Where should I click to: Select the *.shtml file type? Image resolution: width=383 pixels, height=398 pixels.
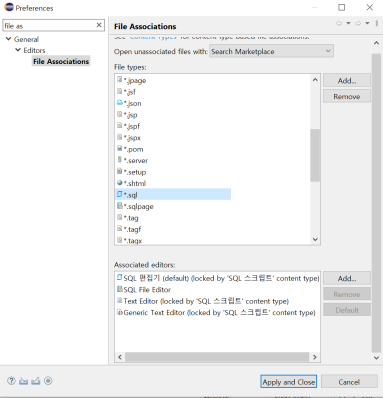point(131,183)
